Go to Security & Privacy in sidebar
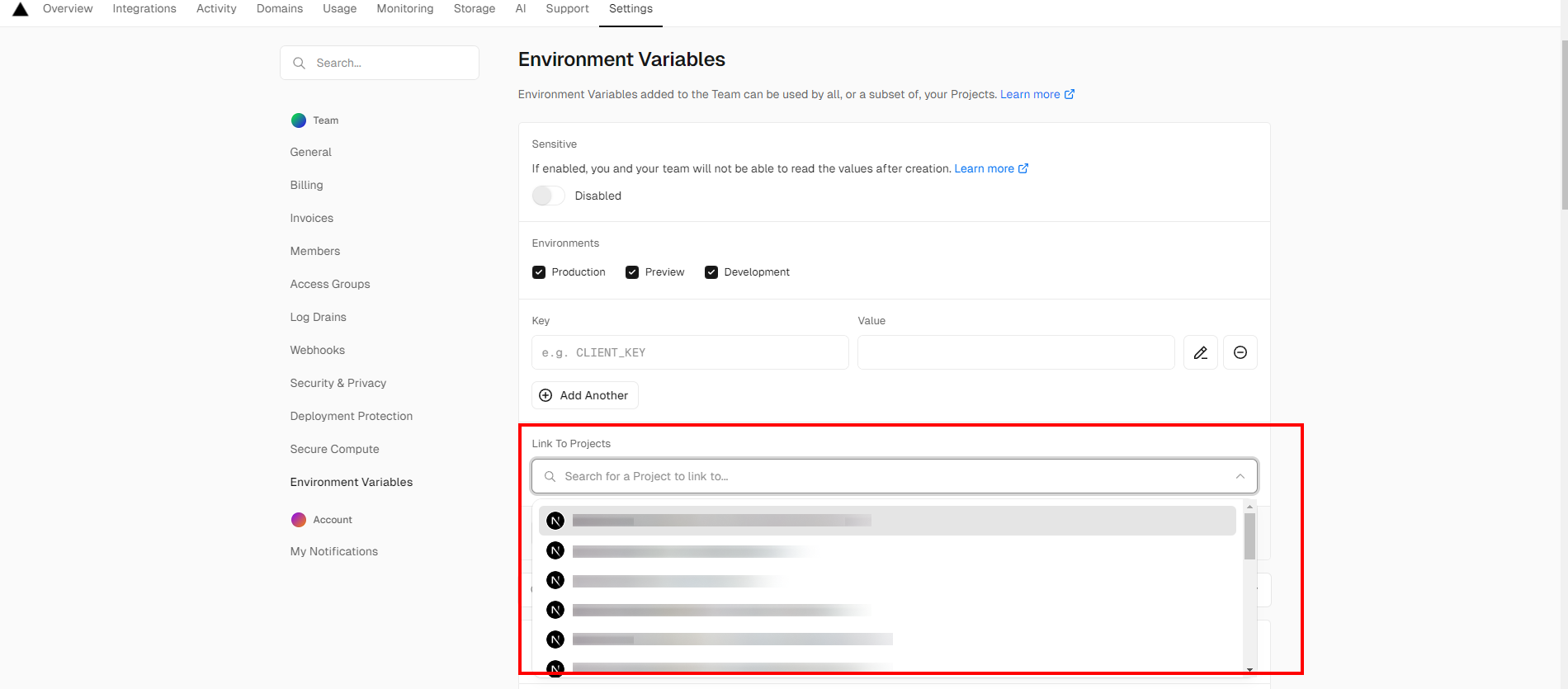The height and width of the screenshot is (689, 1568). (338, 383)
